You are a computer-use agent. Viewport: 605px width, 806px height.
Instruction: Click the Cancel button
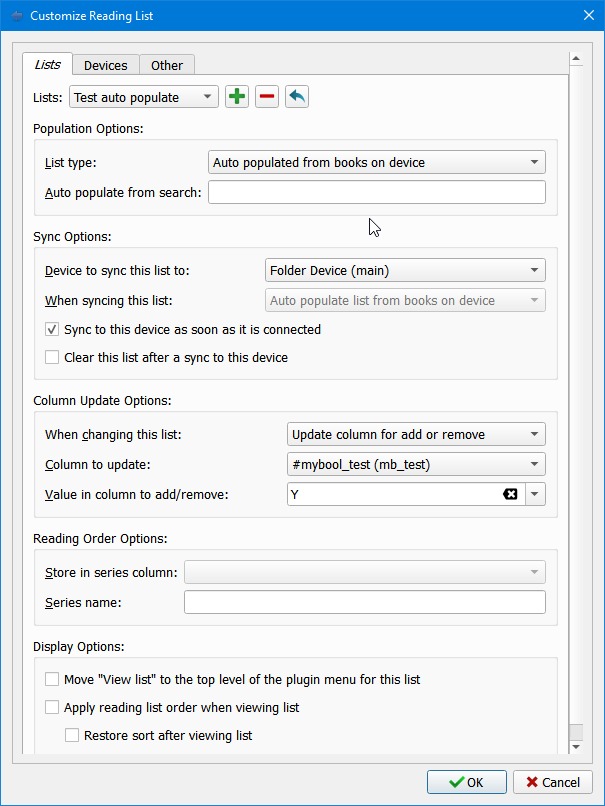tap(547, 782)
